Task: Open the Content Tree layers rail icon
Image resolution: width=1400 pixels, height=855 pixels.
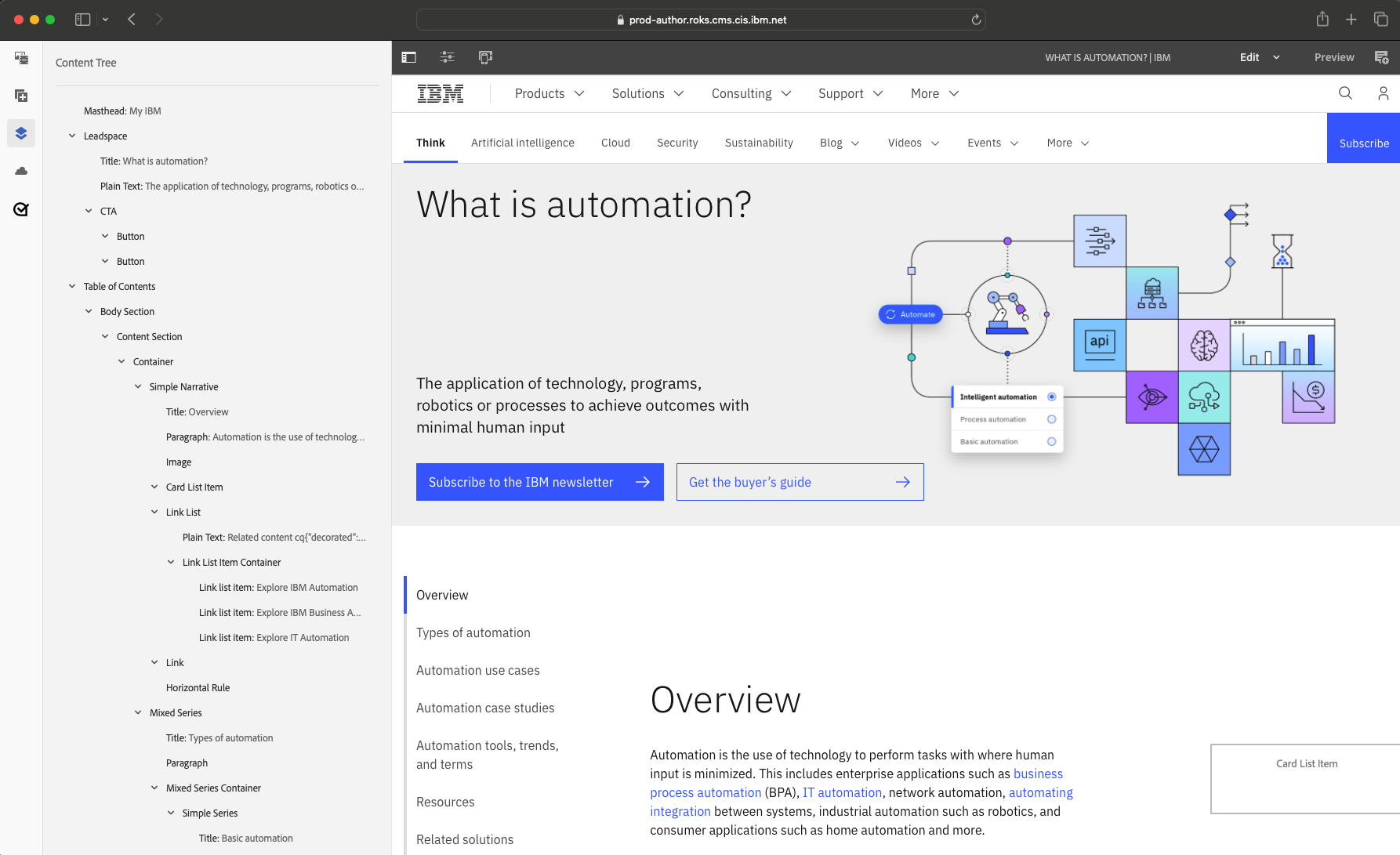Action: (21, 133)
